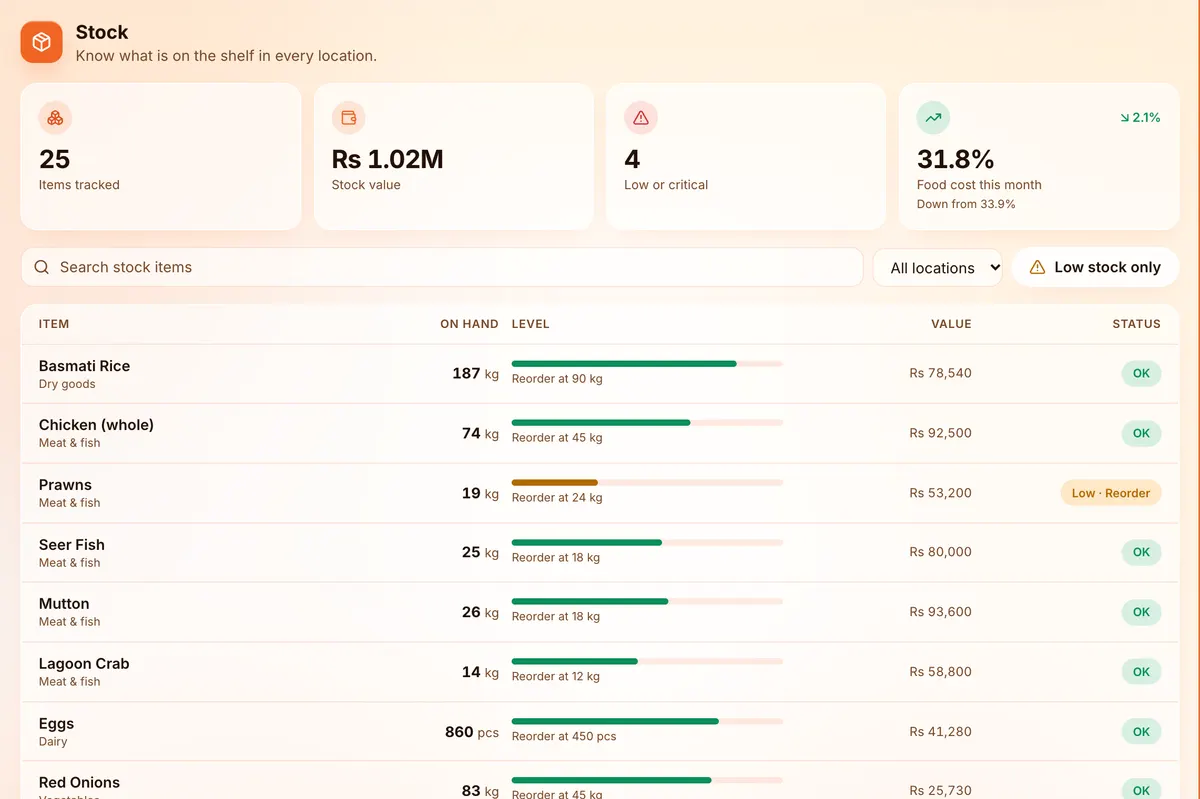Select the Mutton item name

[64, 604]
